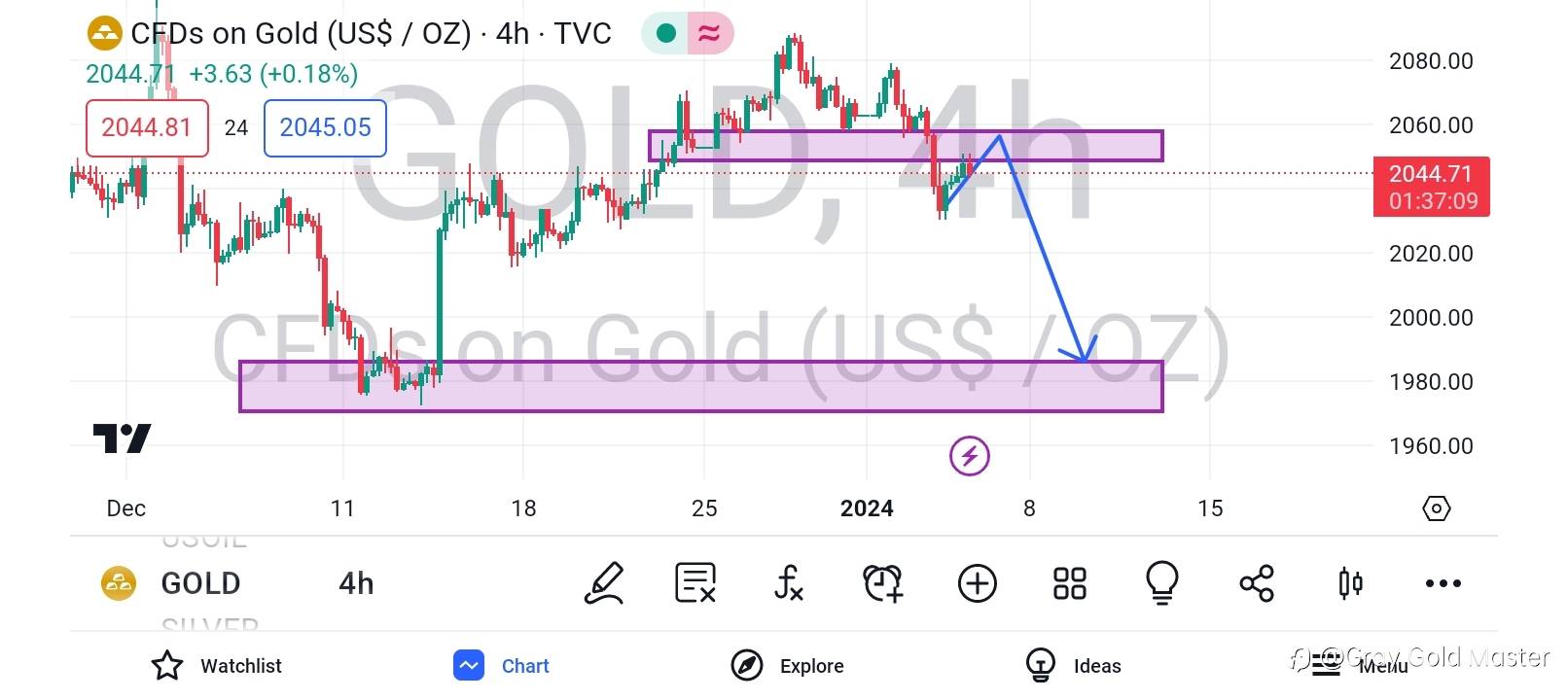Change chart type with candlestick icon

(1350, 583)
